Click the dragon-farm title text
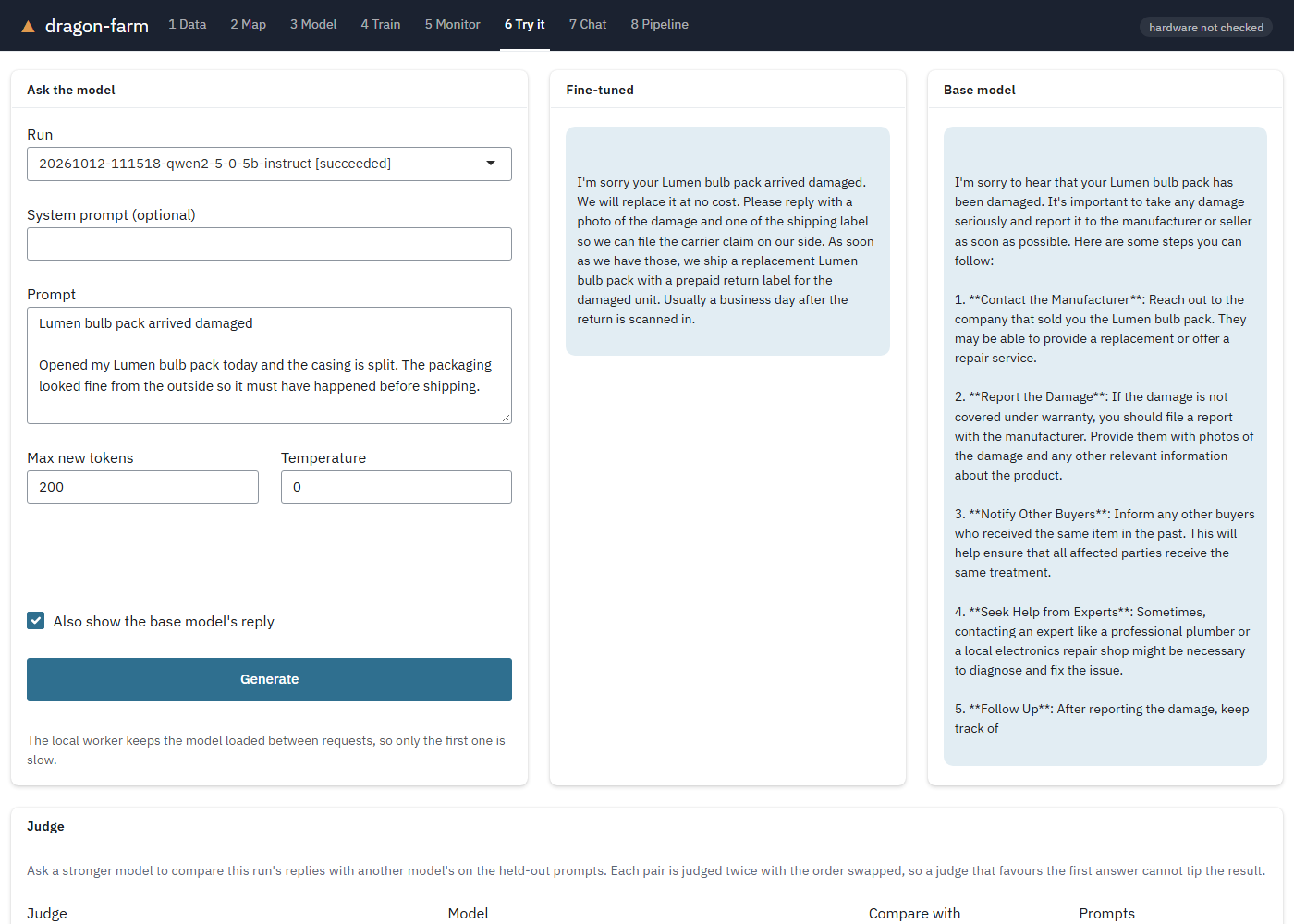Image resolution: width=1294 pixels, height=924 pixels. tap(97, 26)
